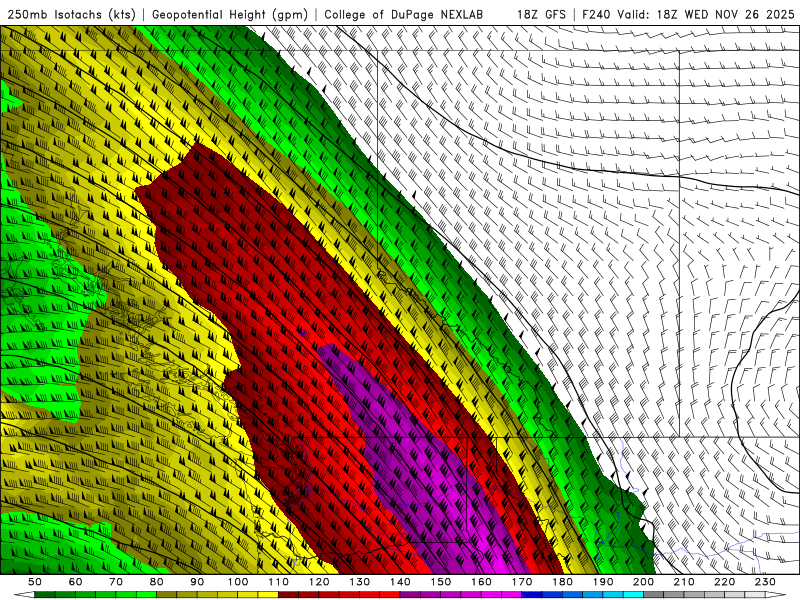Pick the bright yellow swatch just before 110
Image resolution: width=800 pixels, height=600 pixels.
(x=268, y=594)
